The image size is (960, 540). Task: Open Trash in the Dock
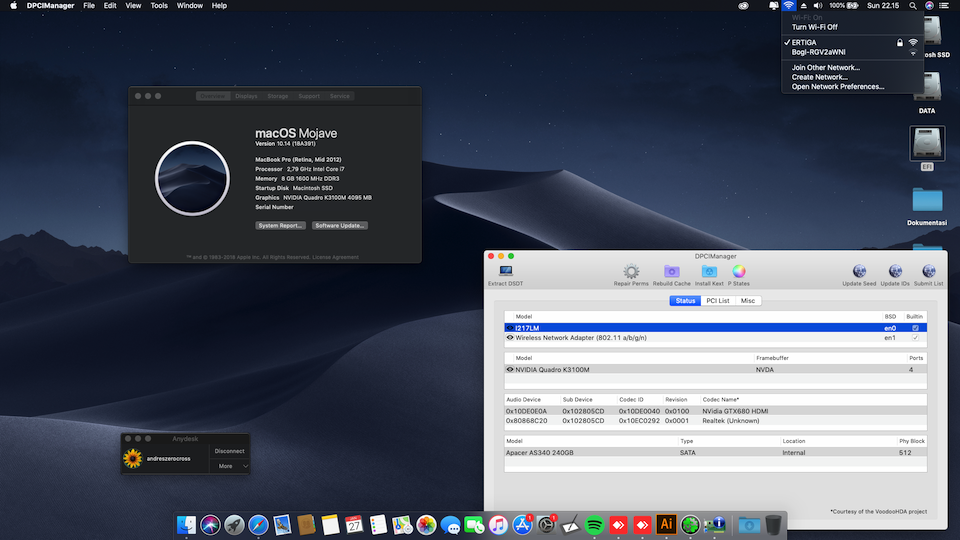coord(773,525)
